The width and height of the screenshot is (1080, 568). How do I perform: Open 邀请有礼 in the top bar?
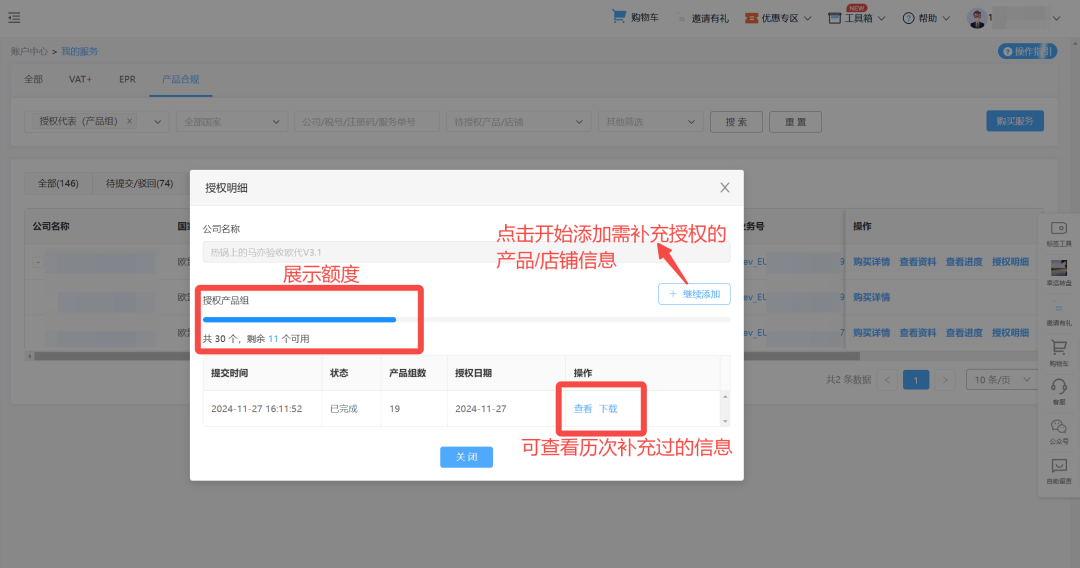pyautogui.click(x=703, y=19)
